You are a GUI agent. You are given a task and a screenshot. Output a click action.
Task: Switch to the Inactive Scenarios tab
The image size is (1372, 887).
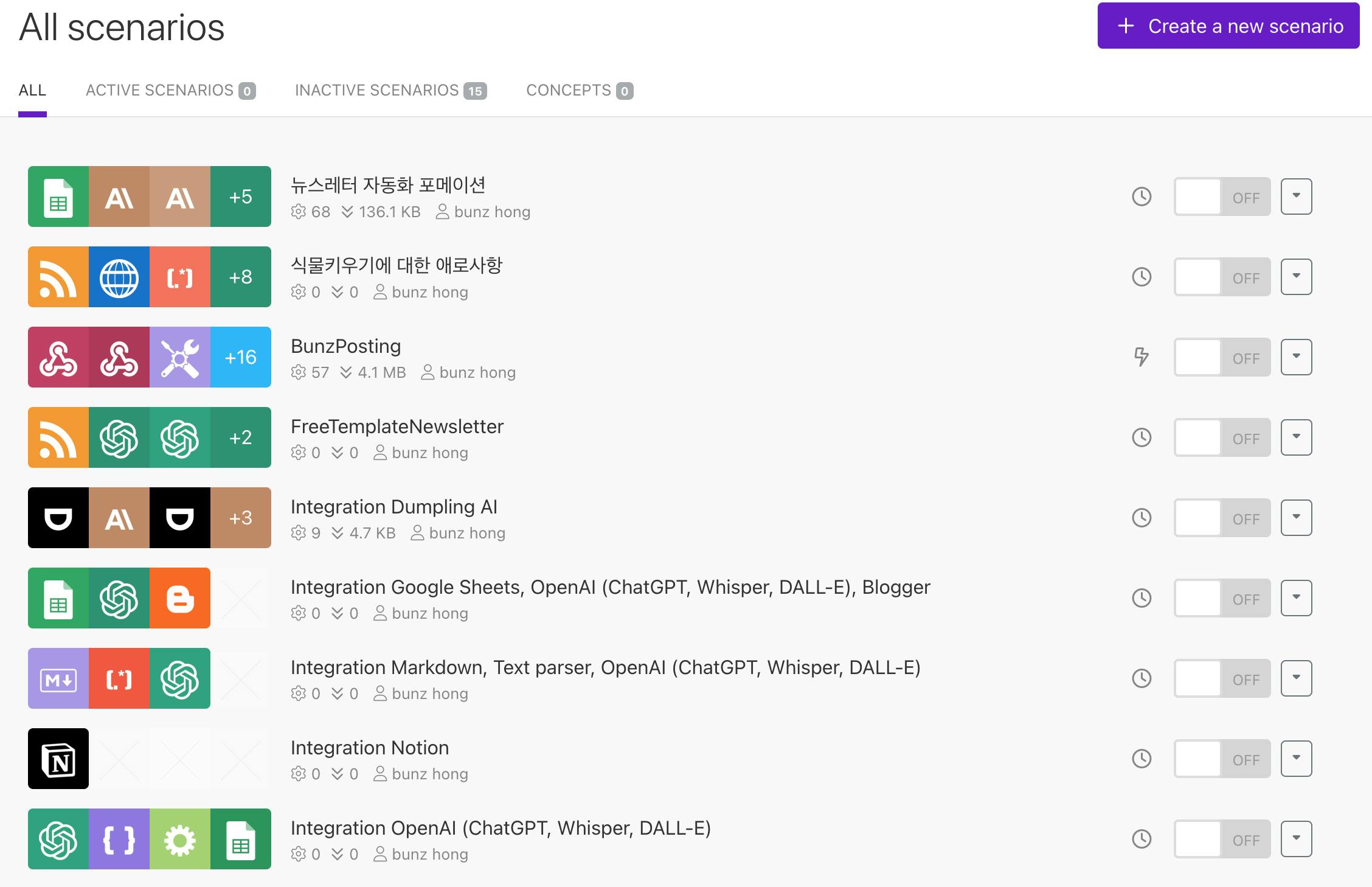point(390,91)
